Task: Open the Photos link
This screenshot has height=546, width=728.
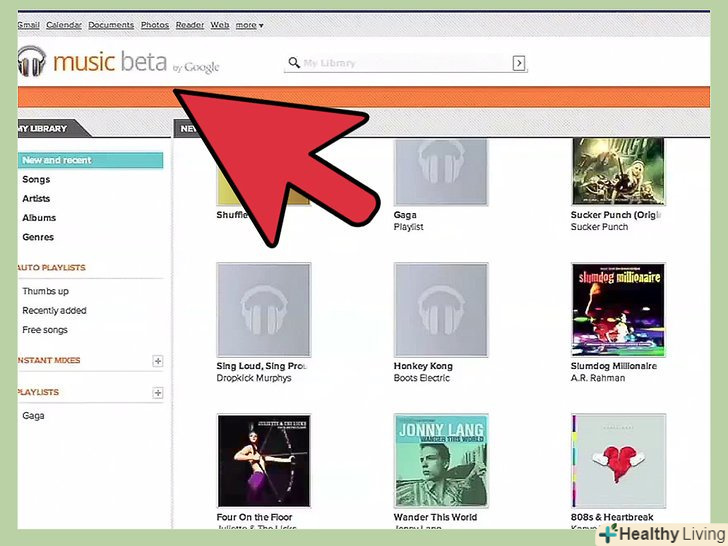Action: (155, 25)
